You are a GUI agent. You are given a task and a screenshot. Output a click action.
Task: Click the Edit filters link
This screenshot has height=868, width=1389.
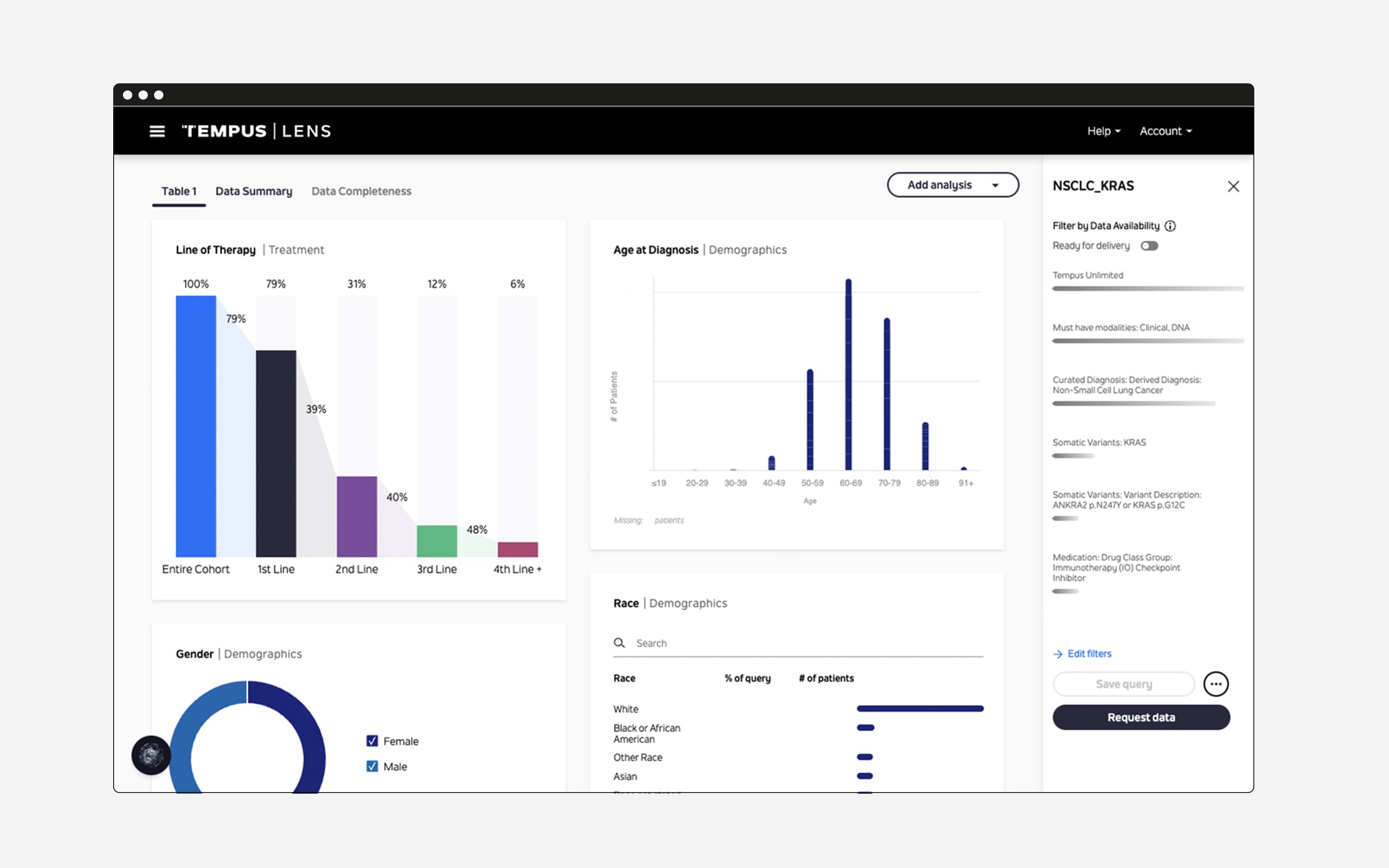(1089, 654)
